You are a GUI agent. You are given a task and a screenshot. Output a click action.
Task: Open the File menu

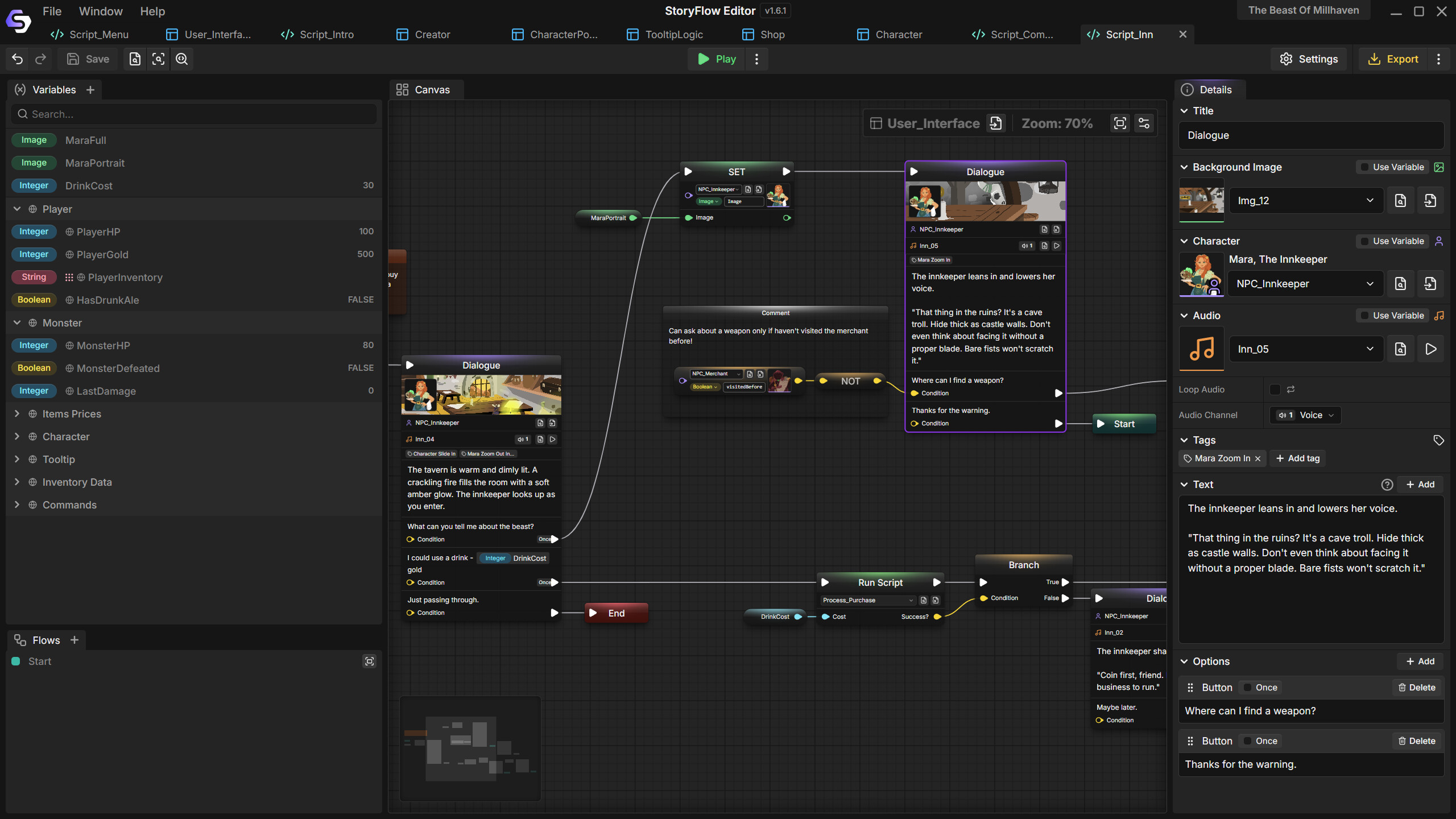click(x=52, y=11)
